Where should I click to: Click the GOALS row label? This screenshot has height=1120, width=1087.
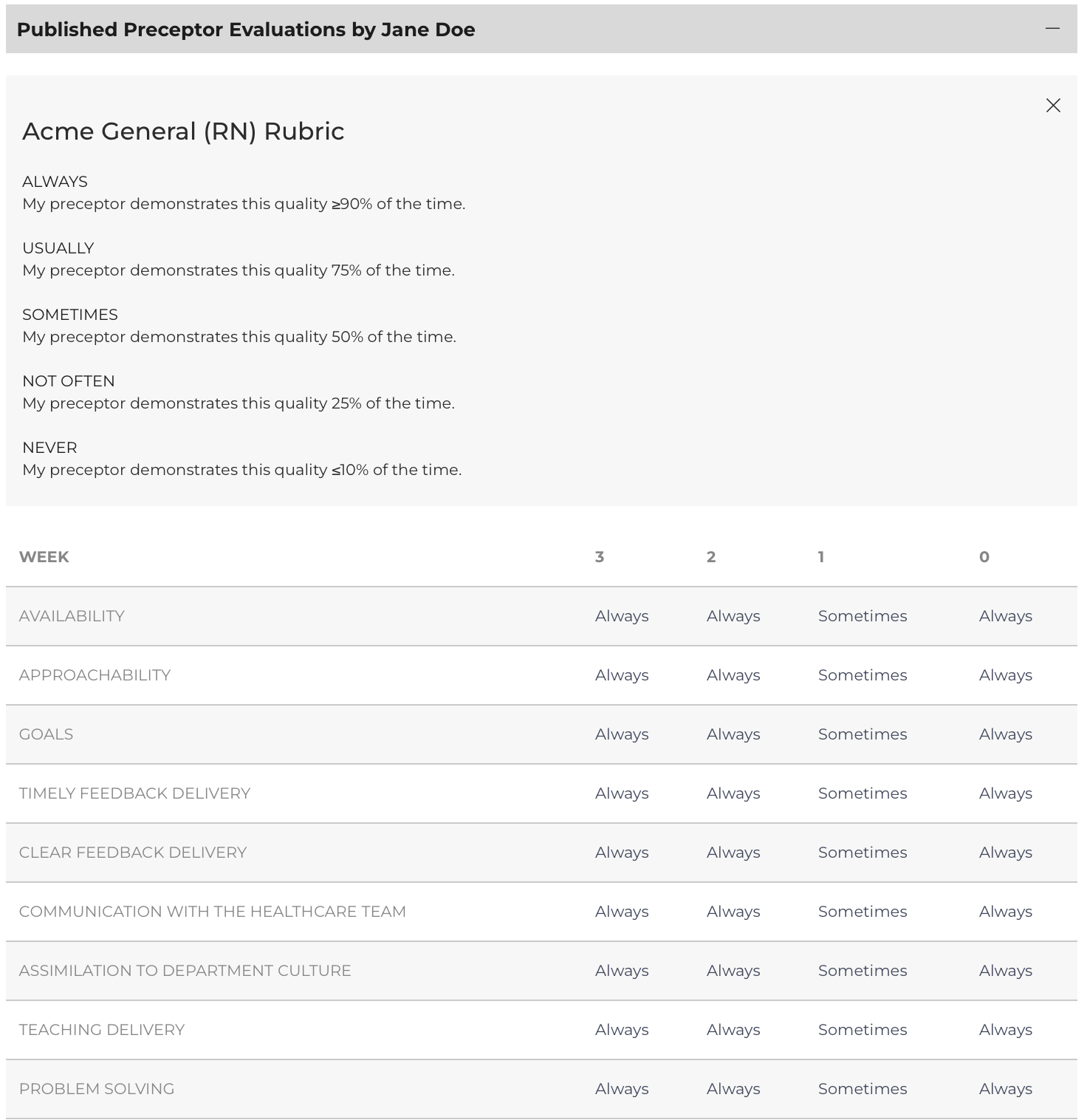tap(46, 734)
